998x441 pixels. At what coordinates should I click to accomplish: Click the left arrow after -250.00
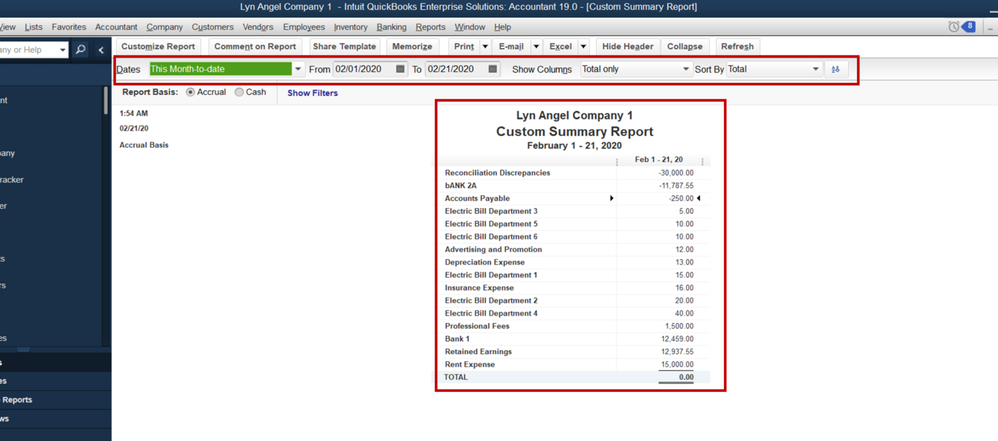coord(699,199)
